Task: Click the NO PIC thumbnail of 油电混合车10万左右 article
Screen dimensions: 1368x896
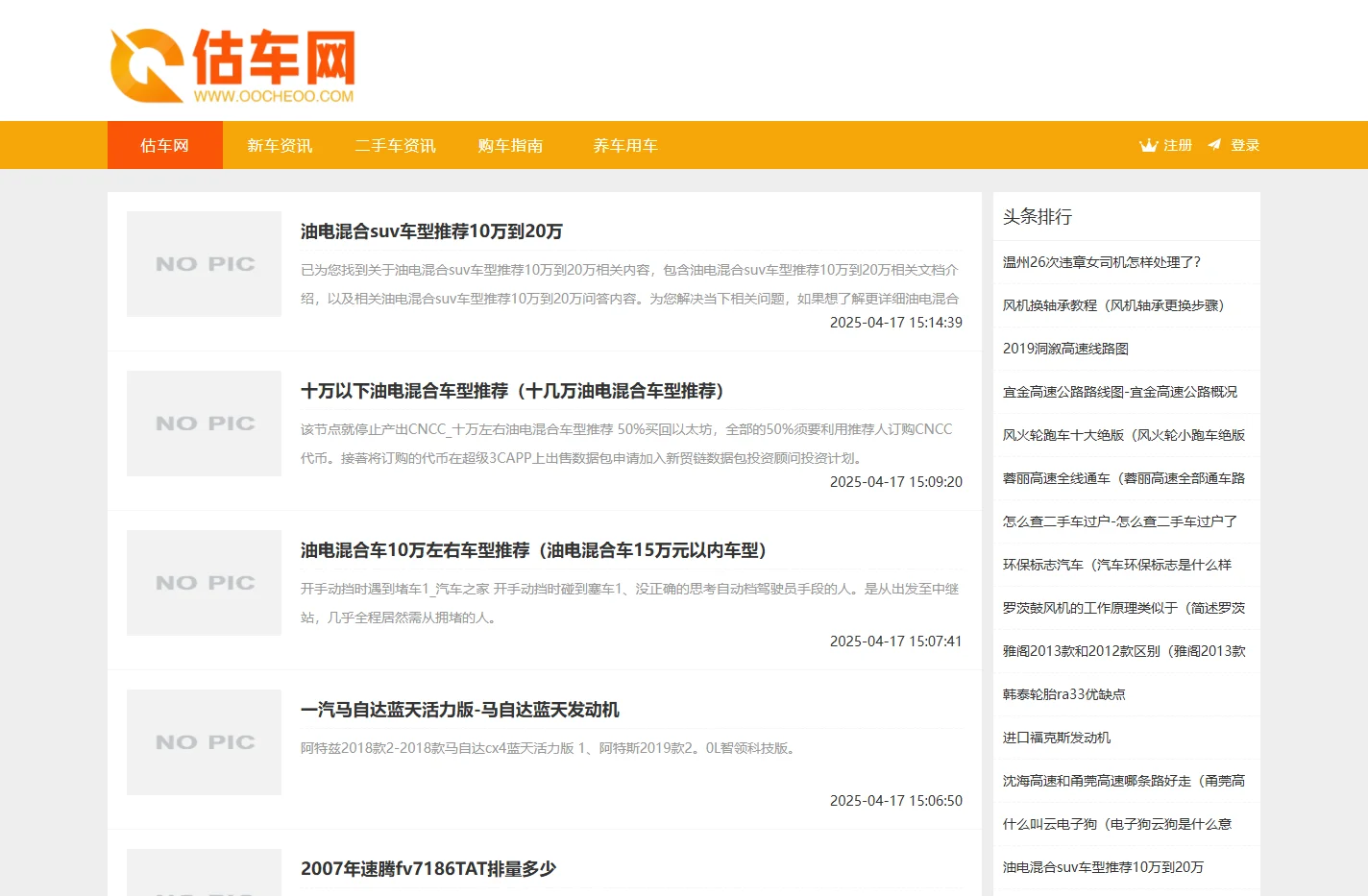Action: (x=204, y=583)
